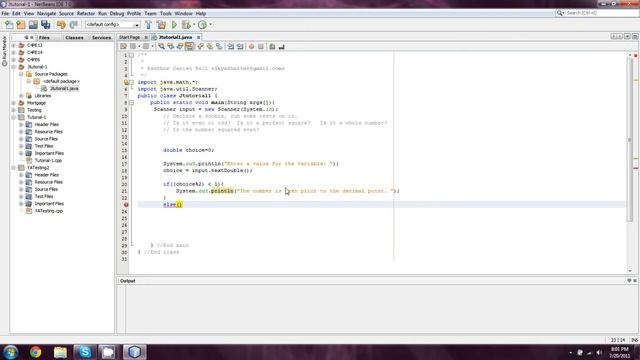Screen dimensions: 640x360
Task: Click the editor Forward navigation icon
Action: (146, 47)
